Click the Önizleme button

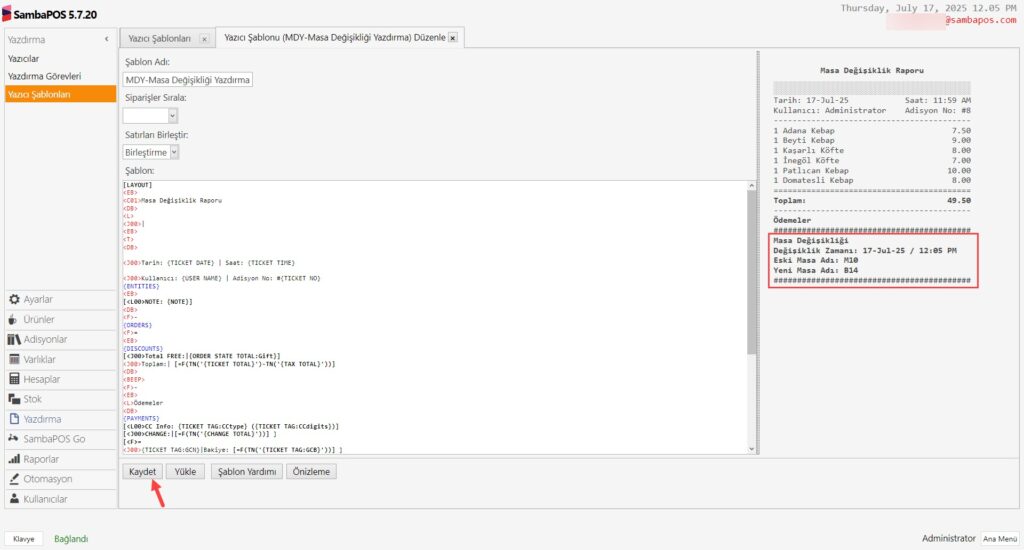tap(311, 472)
